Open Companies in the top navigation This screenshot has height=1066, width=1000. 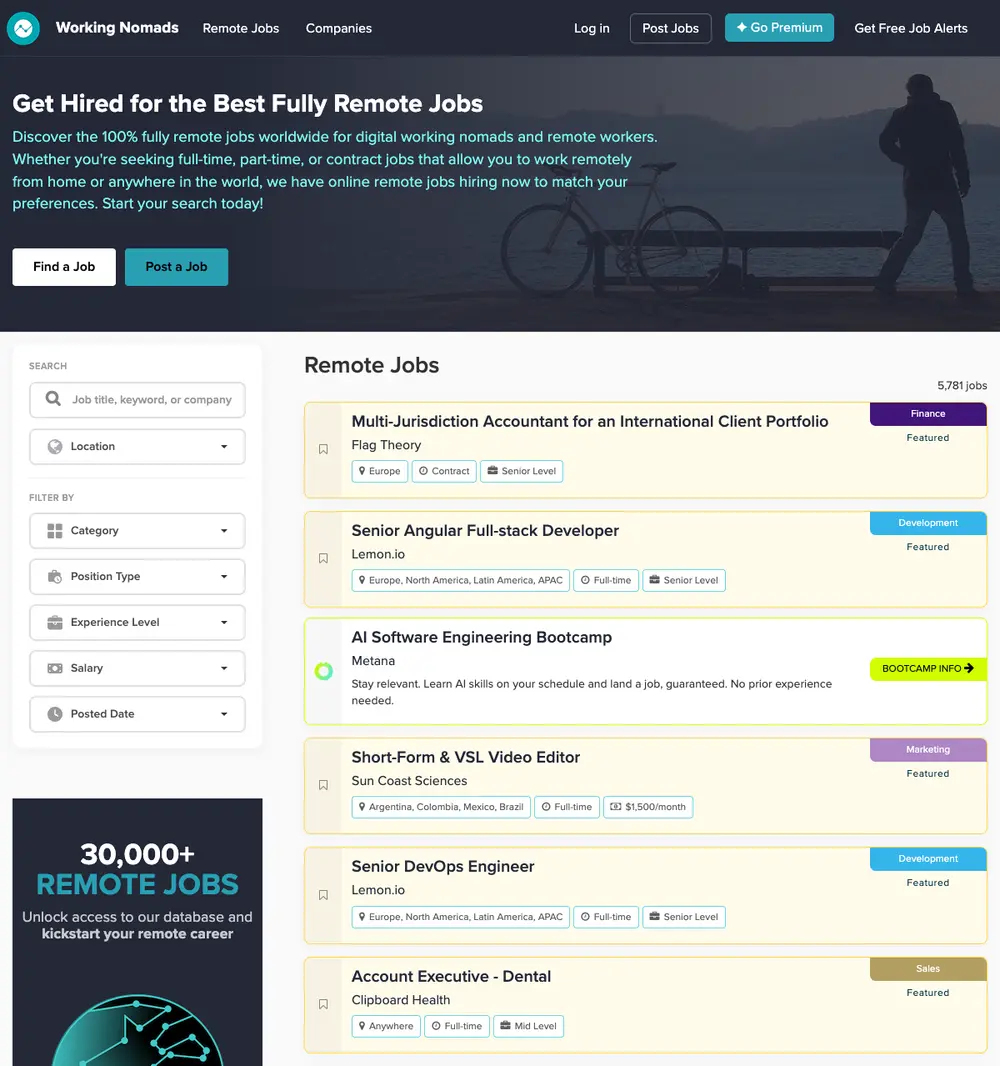[x=339, y=29]
